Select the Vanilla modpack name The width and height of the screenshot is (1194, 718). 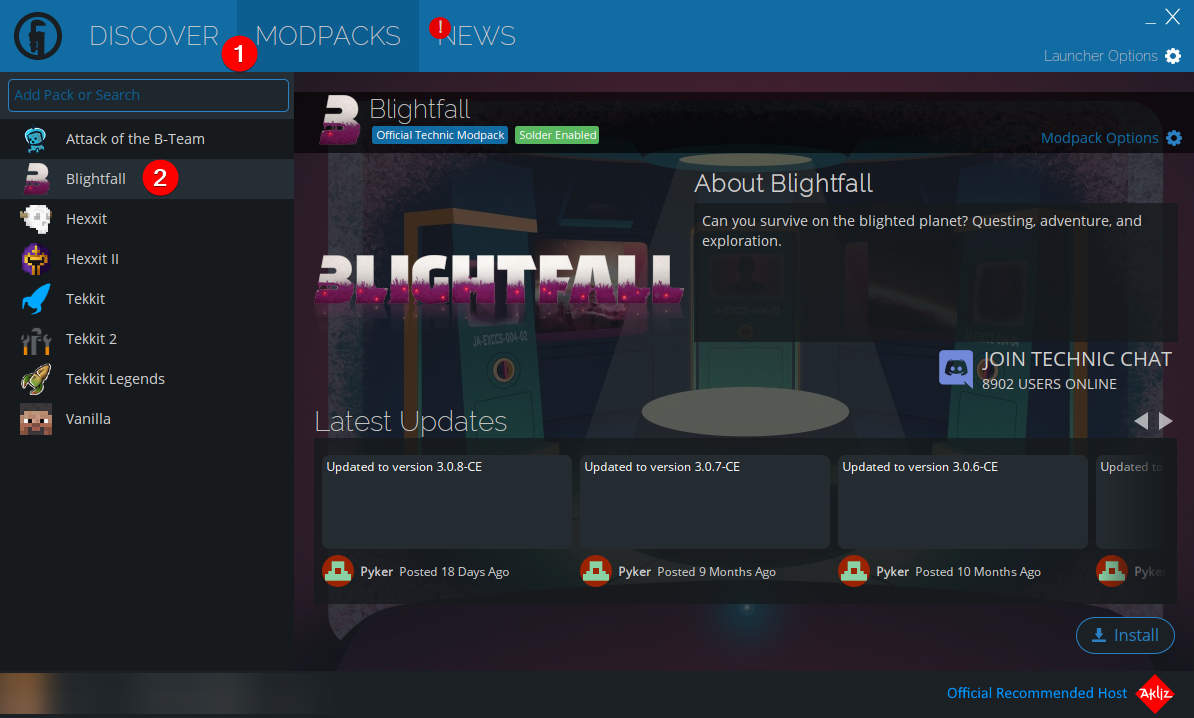pyautogui.click(x=88, y=419)
